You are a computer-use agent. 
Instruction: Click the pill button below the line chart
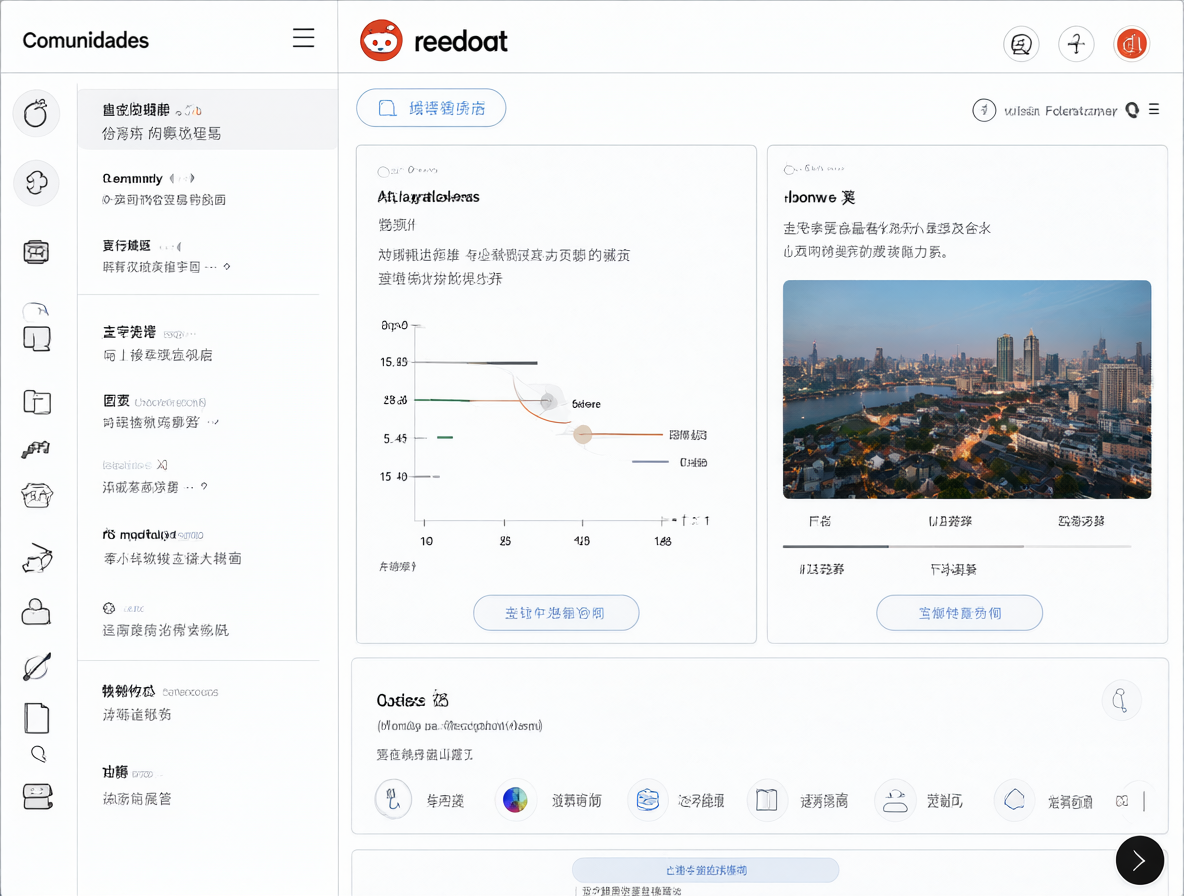tap(556, 613)
